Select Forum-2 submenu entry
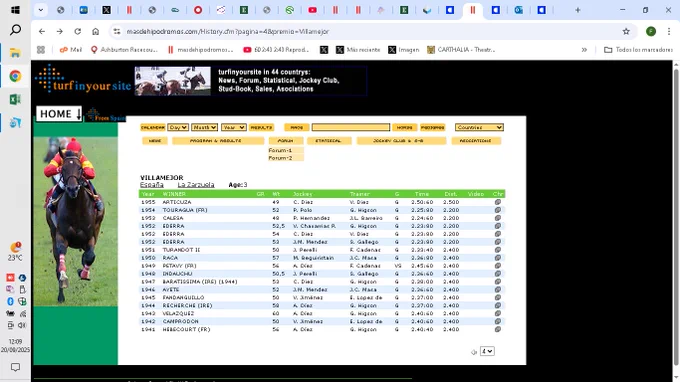The height and width of the screenshot is (382, 680). pos(286,158)
